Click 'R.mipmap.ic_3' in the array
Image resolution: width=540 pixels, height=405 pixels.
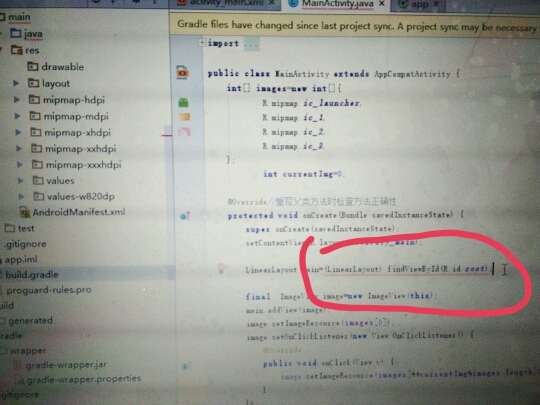point(293,146)
